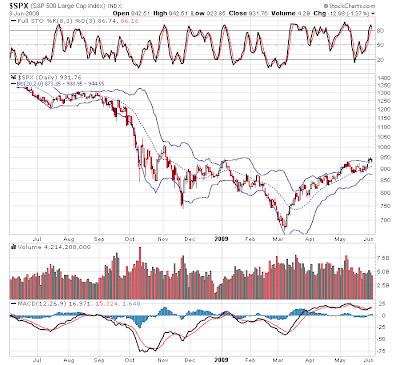Click the 2.5B volume axis label
Viewport: 400px width, 365px height.
(383, 285)
